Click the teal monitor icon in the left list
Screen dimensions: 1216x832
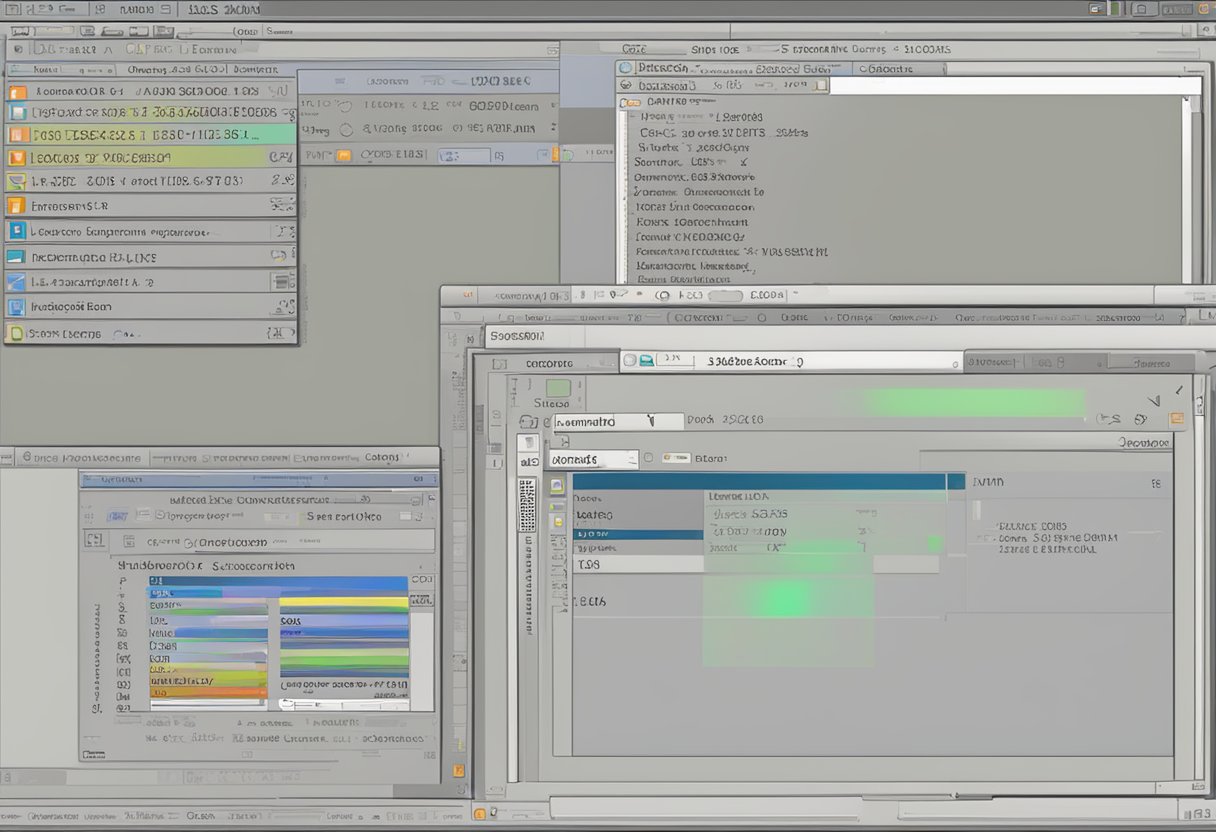(x=15, y=257)
